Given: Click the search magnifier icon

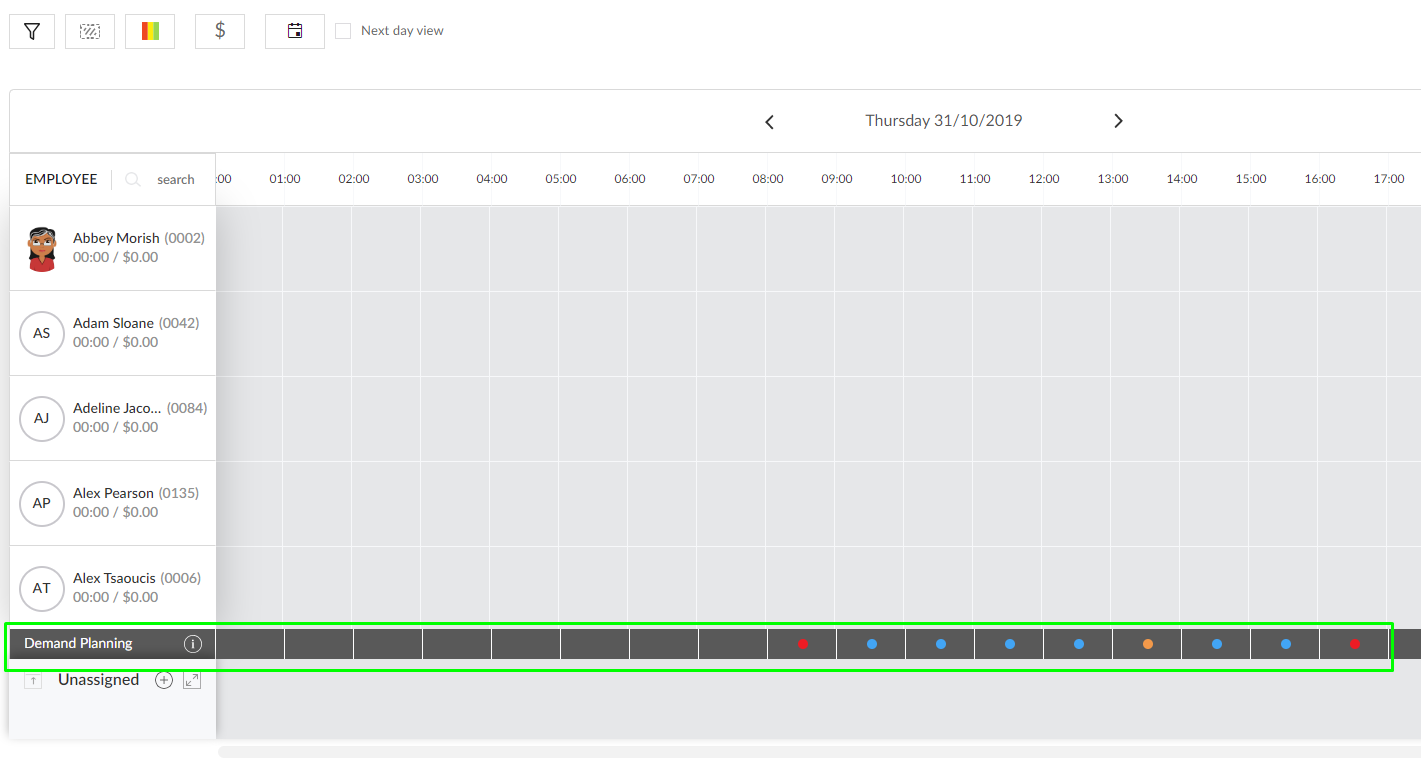Looking at the screenshot, I should (133, 179).
